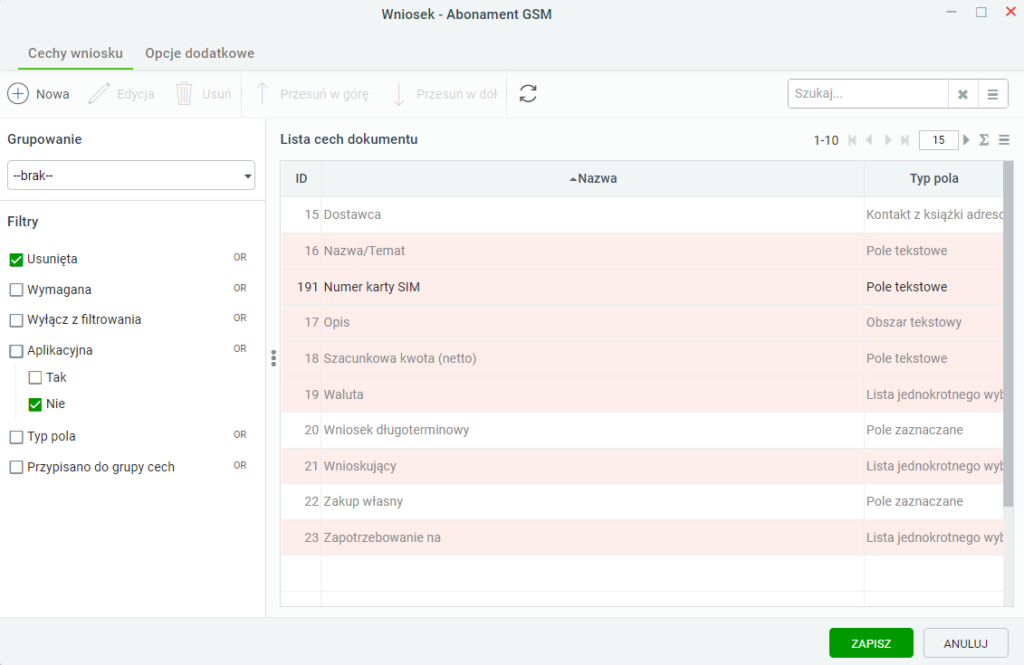
Task: Switch to the Cechy wniosku tab
Action: point(75,54)
